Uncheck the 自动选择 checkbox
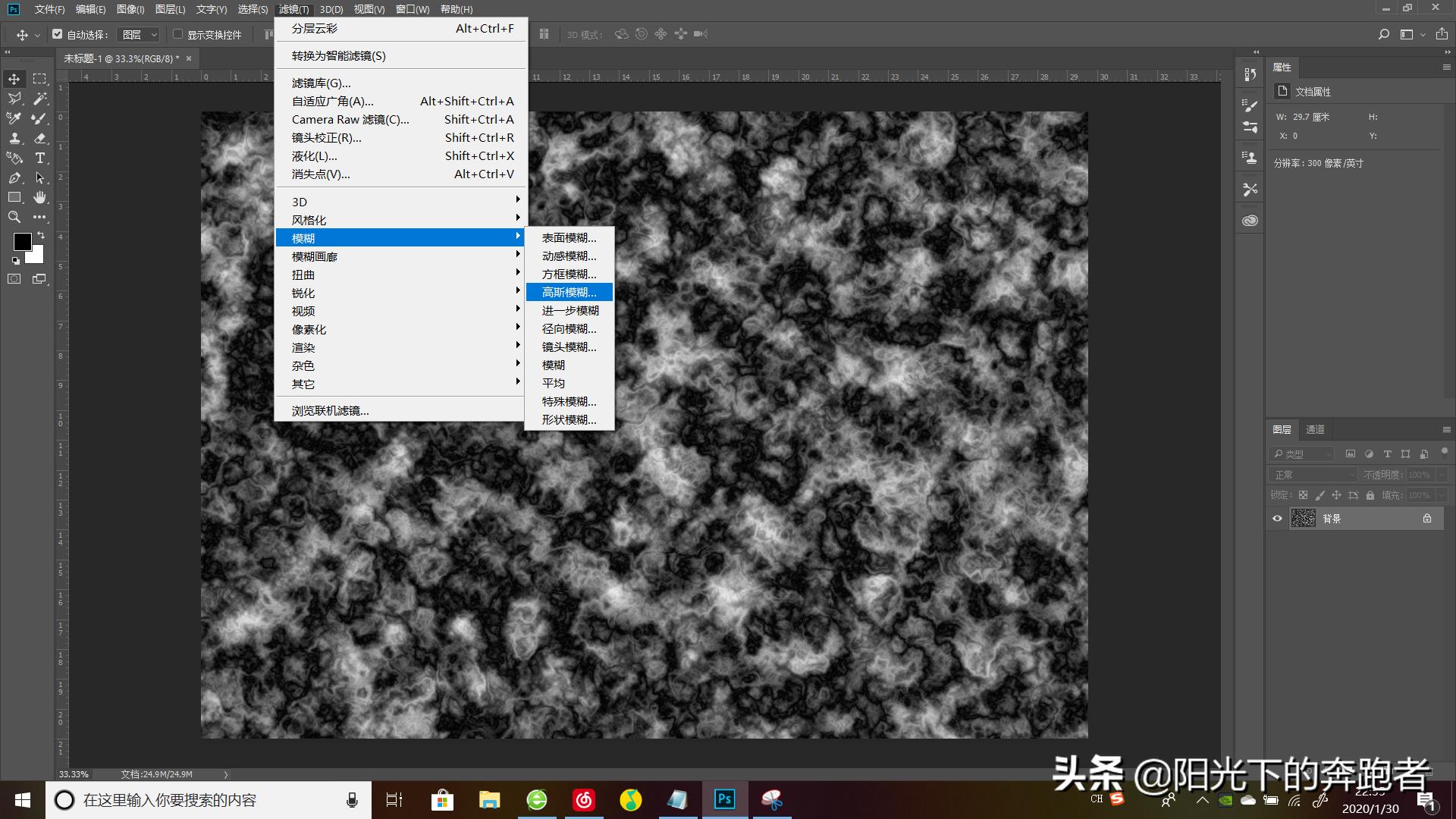Viewport: 1456px width, 819px height. point(58,34)
